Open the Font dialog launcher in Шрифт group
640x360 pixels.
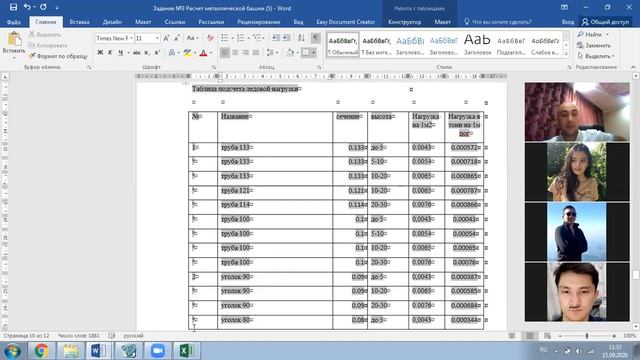[x=213, y=67]
